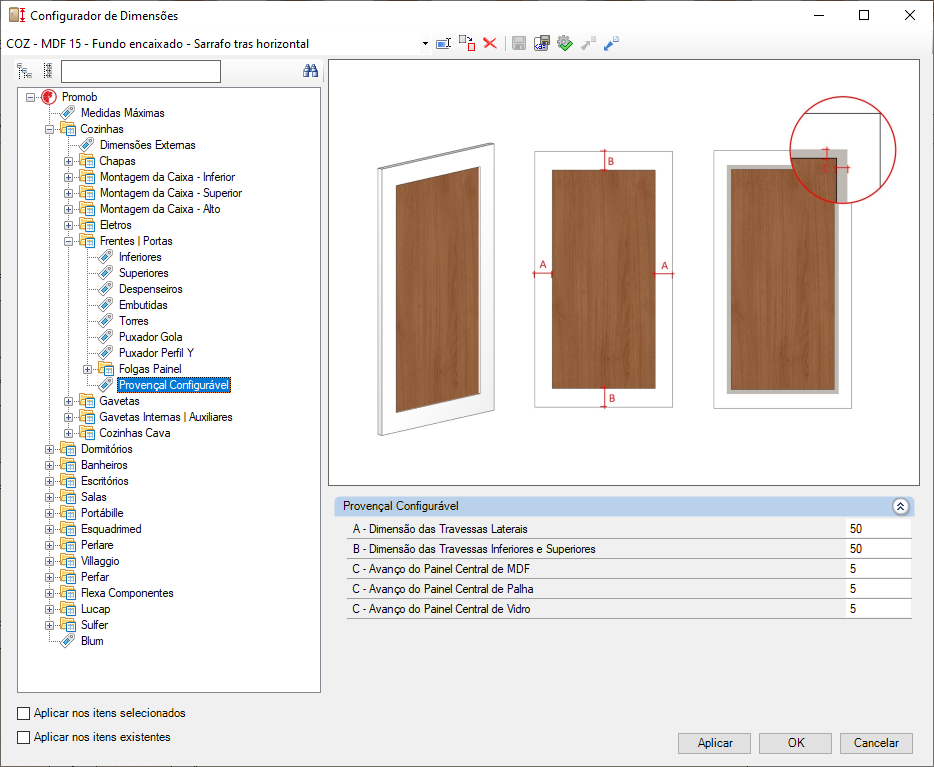Click the tag icon beside Inferiores

tap(105, 257)
